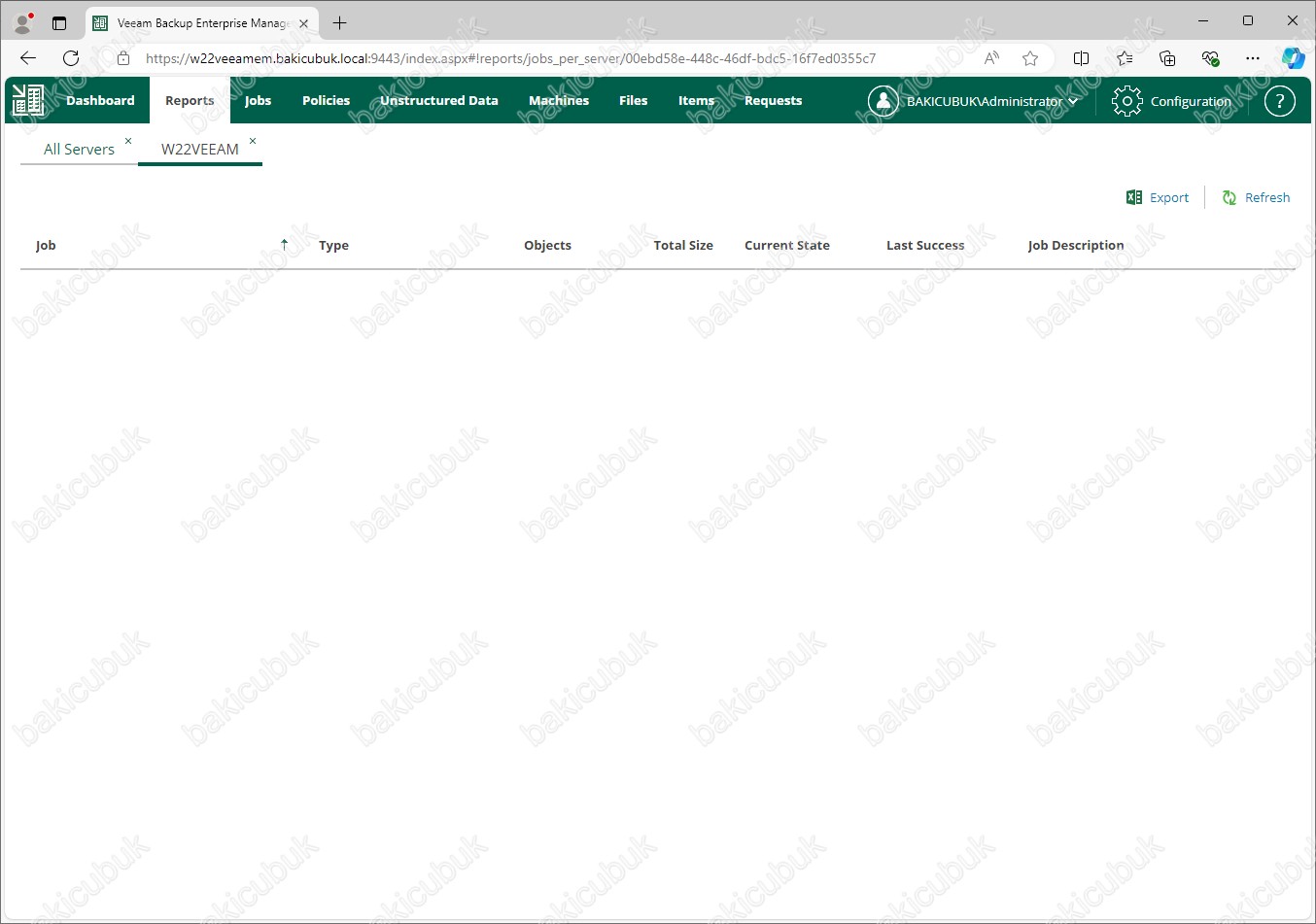Open the Favorites list icon
This screenshot has height=924, width=1316.
tap(1125, 58)
